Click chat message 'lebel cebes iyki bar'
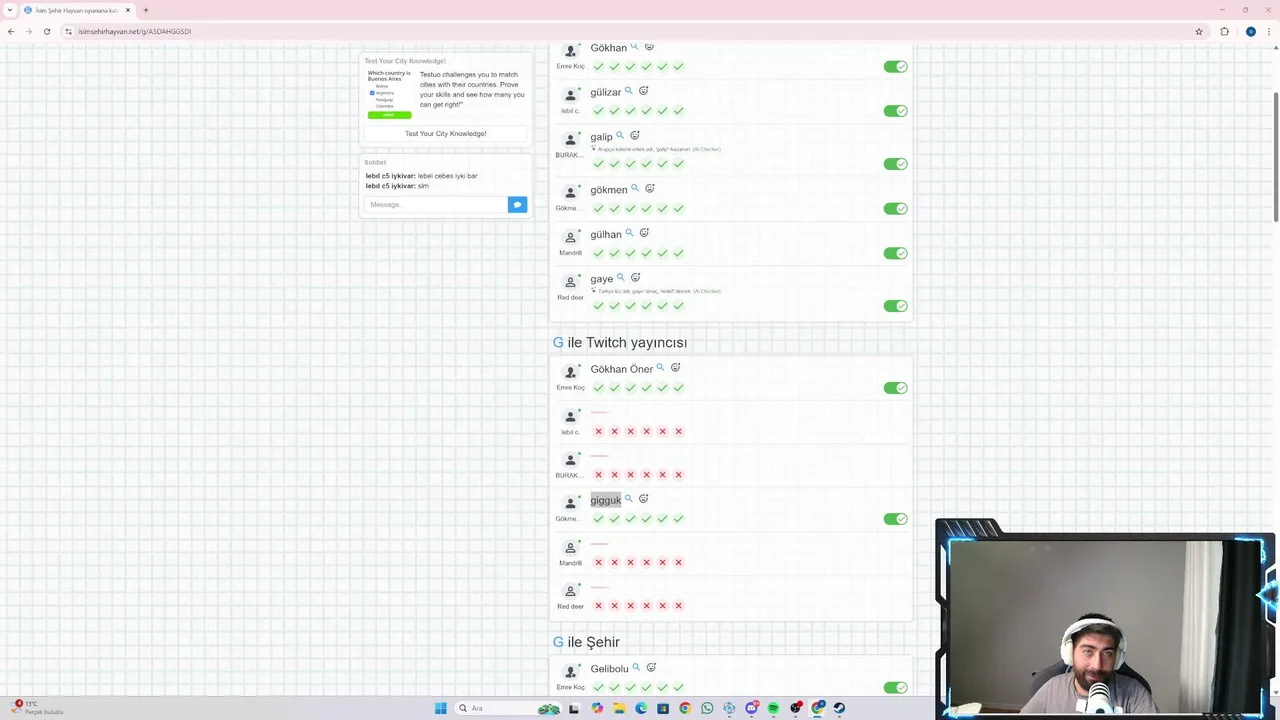 tap(447, 176)
